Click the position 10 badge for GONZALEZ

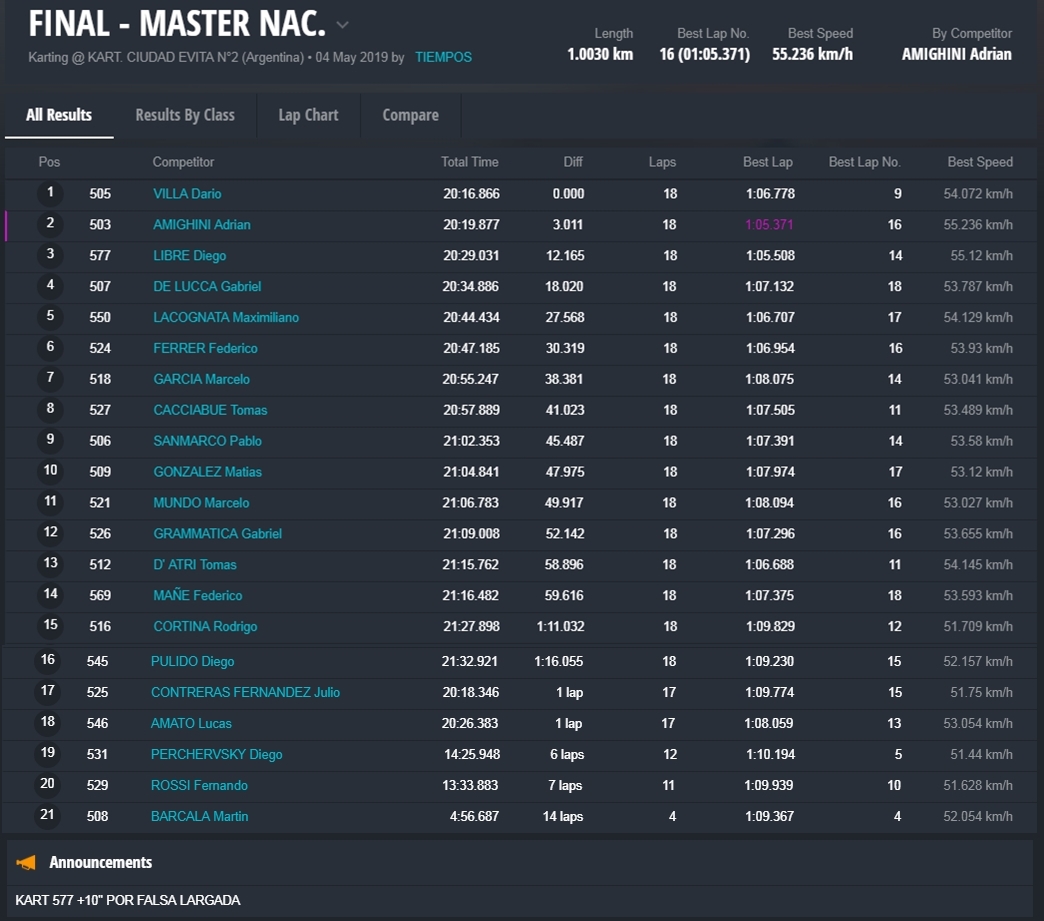50,471
